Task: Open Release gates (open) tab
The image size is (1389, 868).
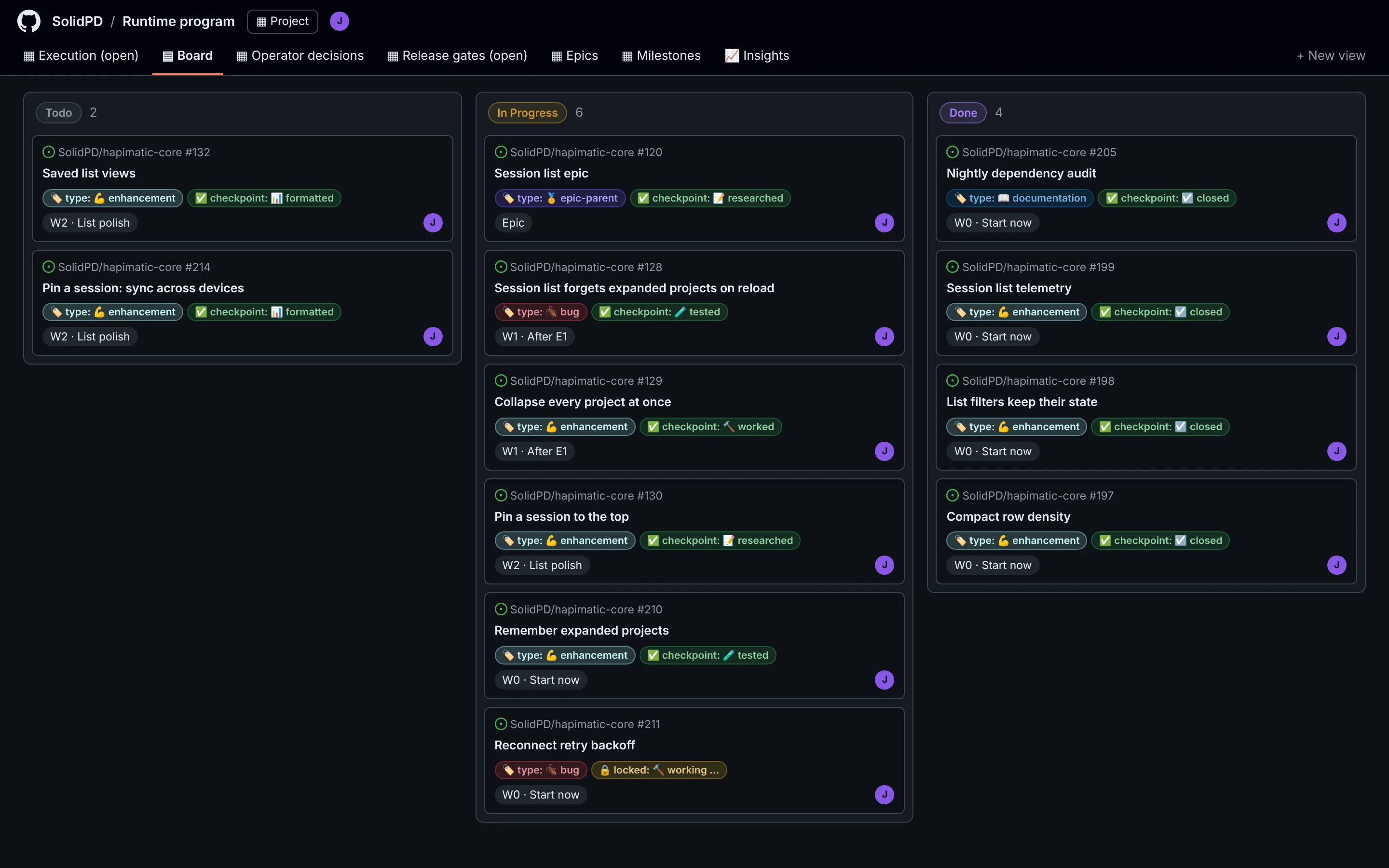Action: 457,55
